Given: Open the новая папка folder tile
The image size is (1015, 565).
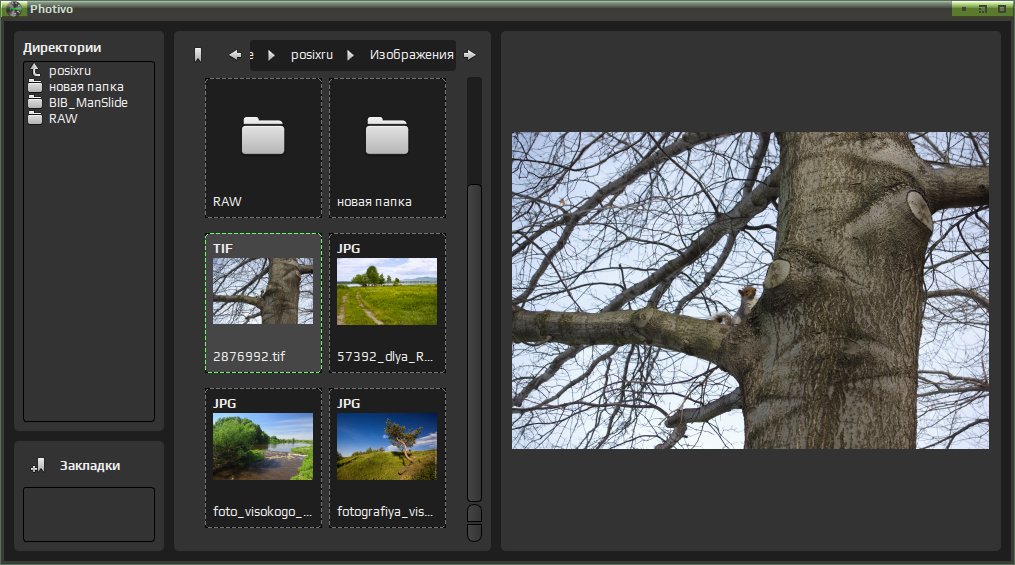Looking at the screenshot, I should tap(387, 148).
